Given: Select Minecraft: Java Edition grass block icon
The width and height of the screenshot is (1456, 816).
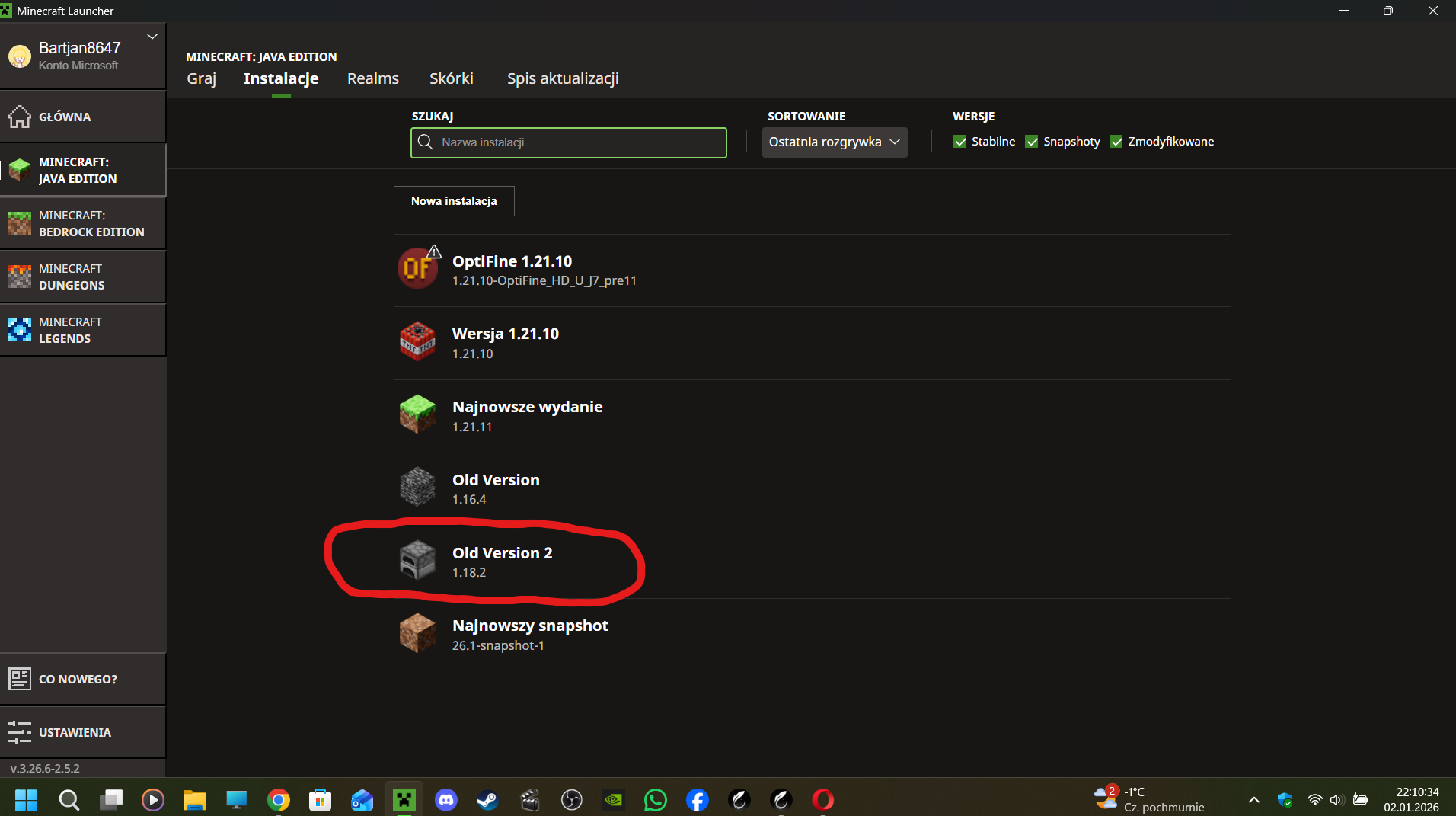Looking at the screenshot, I should pos(20,170).
